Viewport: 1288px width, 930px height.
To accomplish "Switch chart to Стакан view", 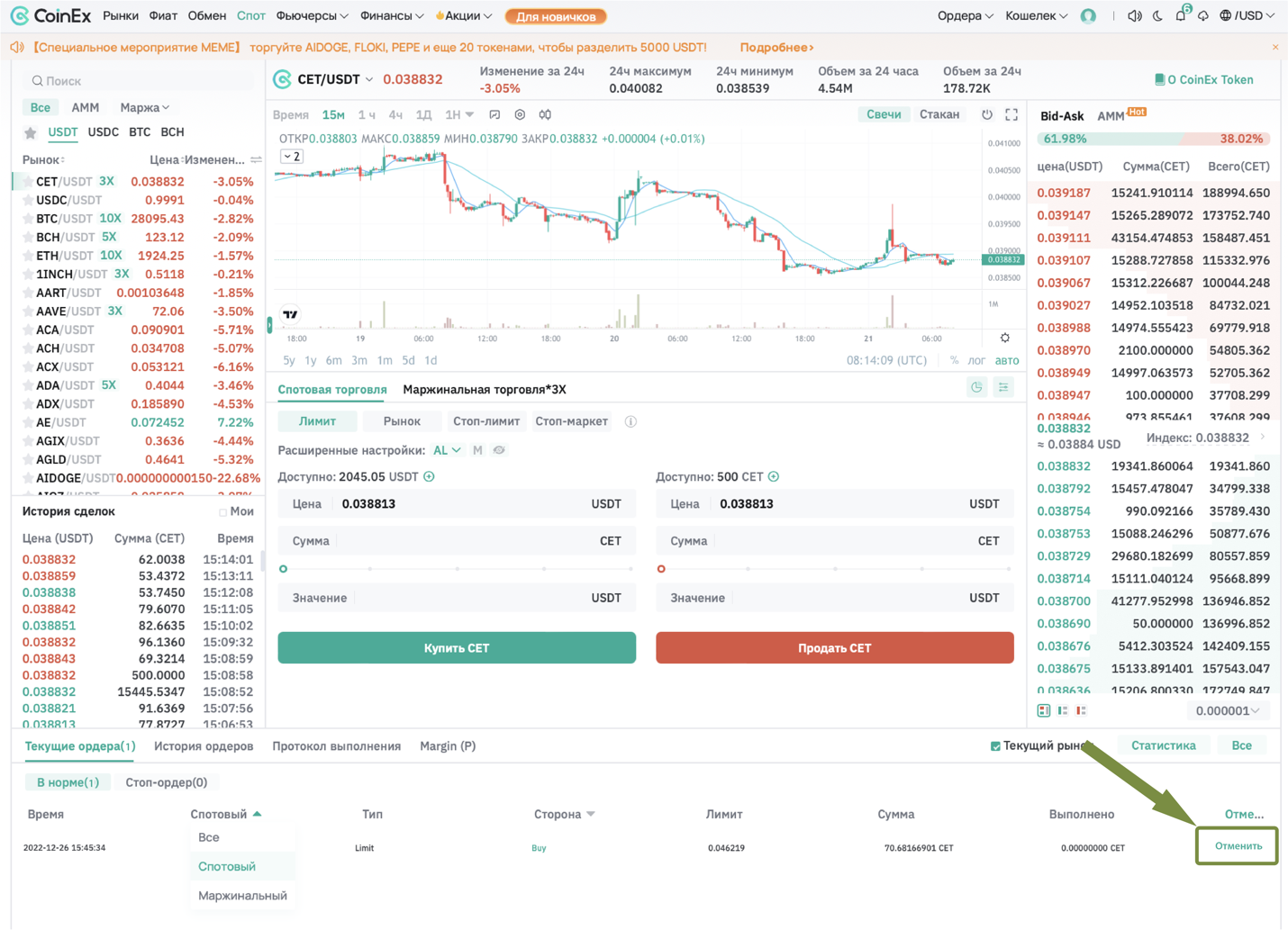I will (x=939, y=114).
